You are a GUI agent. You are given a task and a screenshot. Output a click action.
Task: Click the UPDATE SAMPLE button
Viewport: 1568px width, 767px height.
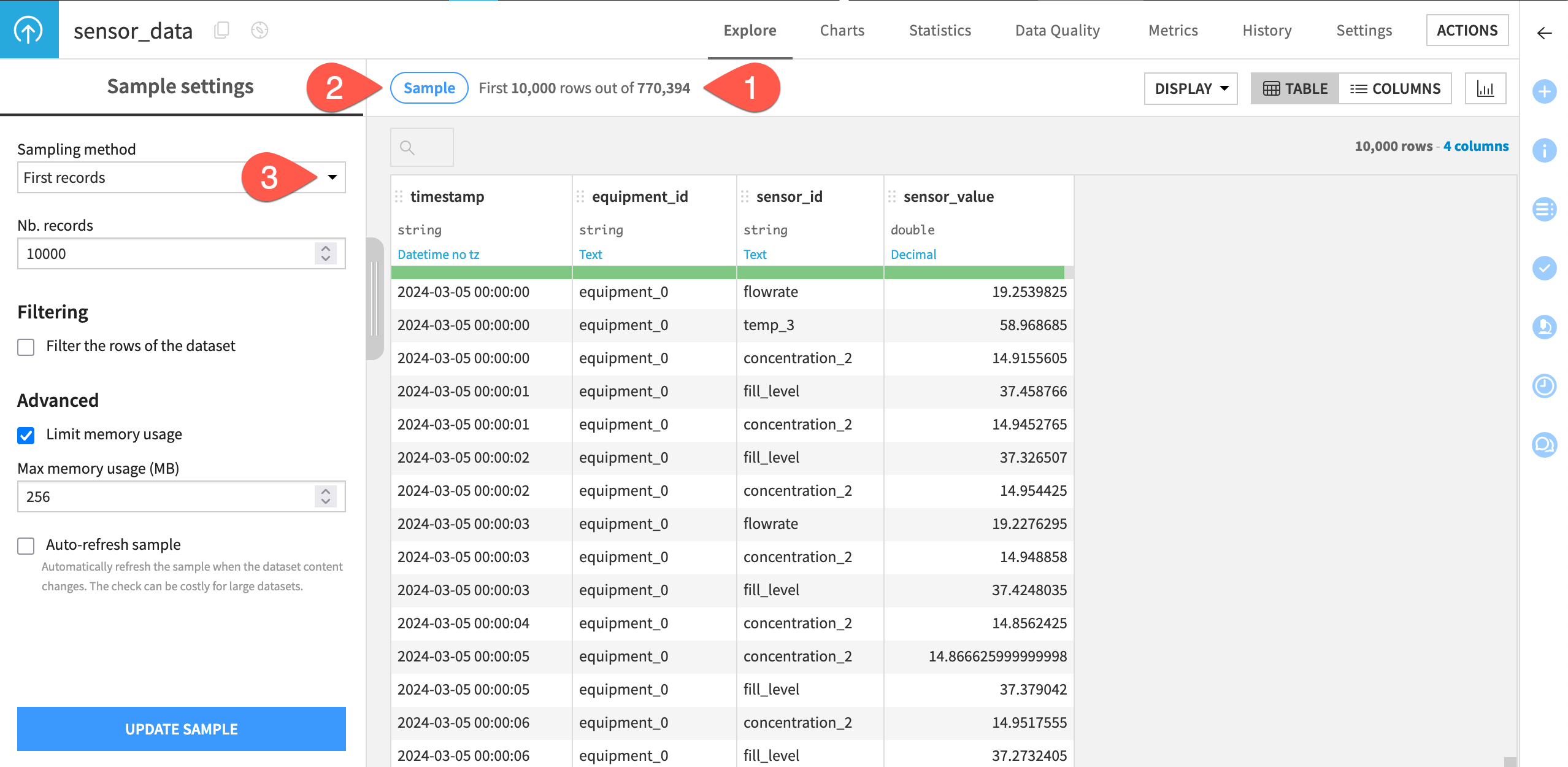click(x=181, y=729)
